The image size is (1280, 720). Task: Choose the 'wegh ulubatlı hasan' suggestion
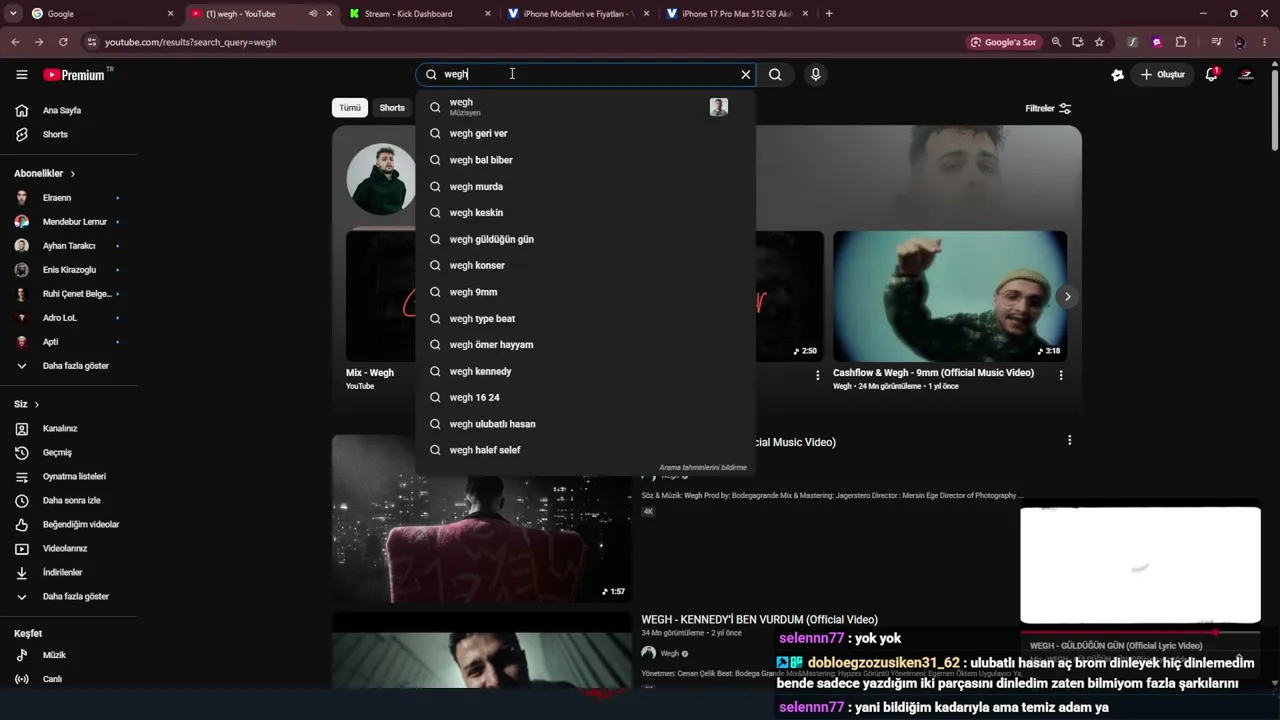coord(585,424)
